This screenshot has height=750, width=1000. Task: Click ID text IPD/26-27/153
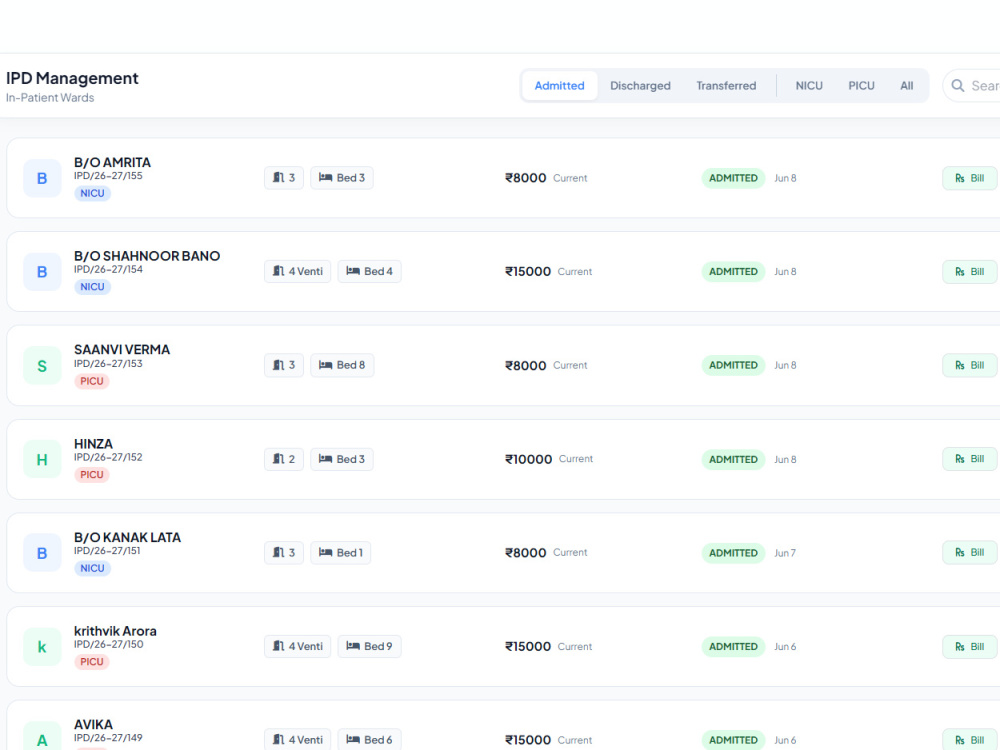point(108,364)
